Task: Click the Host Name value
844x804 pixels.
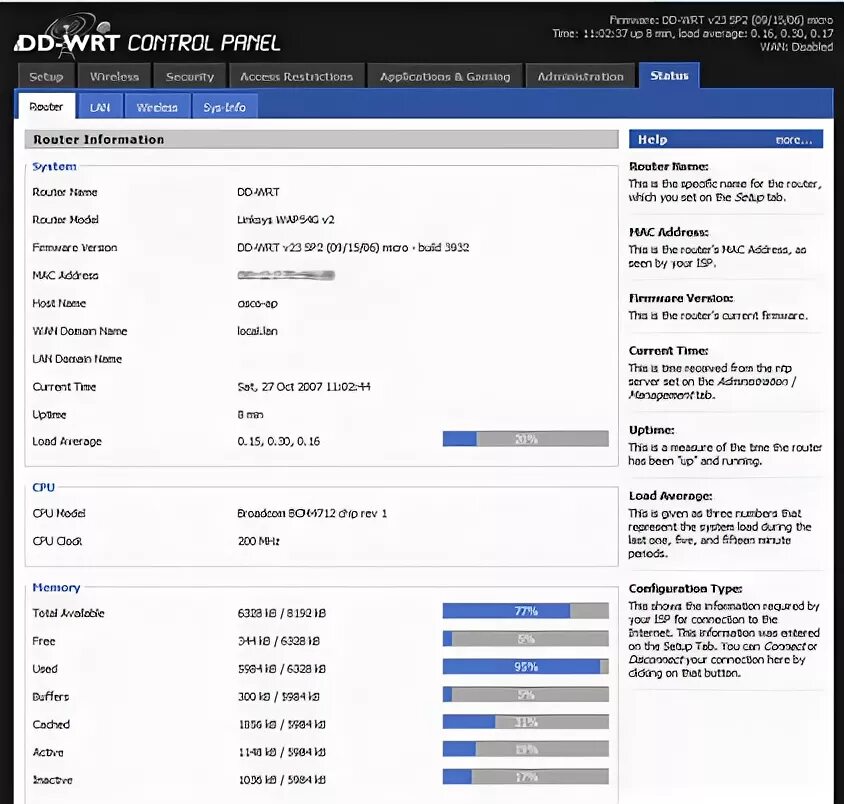Action: point(257,304)
